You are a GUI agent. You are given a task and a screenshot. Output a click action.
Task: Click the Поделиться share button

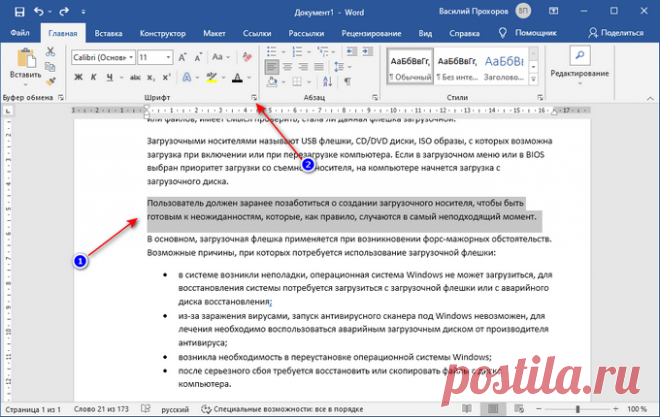pos(617,33)
